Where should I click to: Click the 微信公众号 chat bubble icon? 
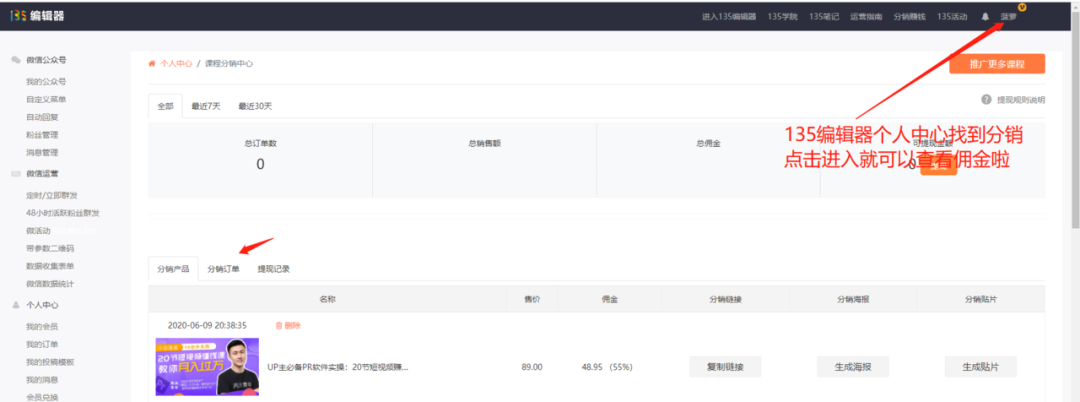click(16, 61)
